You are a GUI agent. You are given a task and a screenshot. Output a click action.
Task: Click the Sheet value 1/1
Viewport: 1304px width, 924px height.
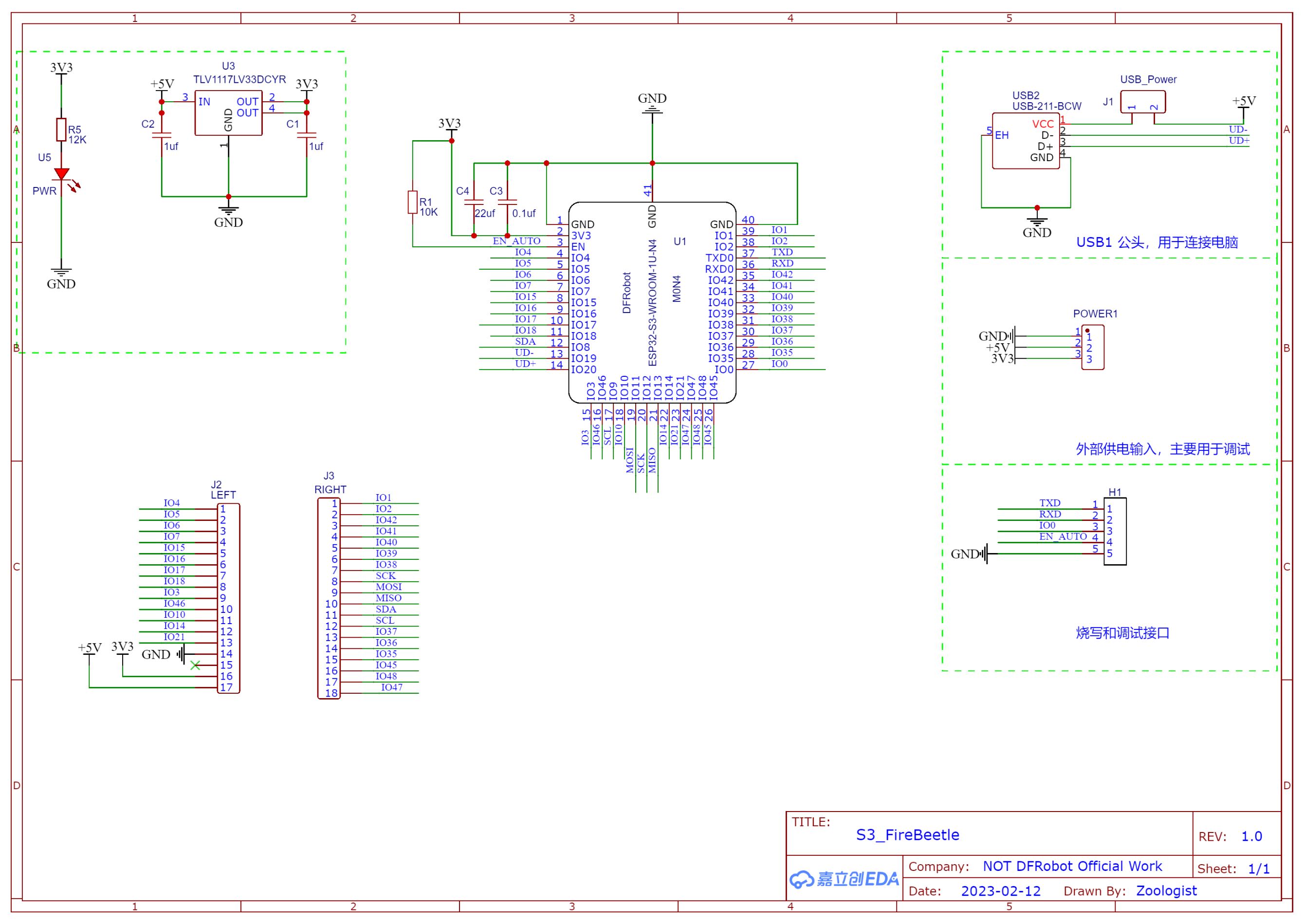[1258, 869]
